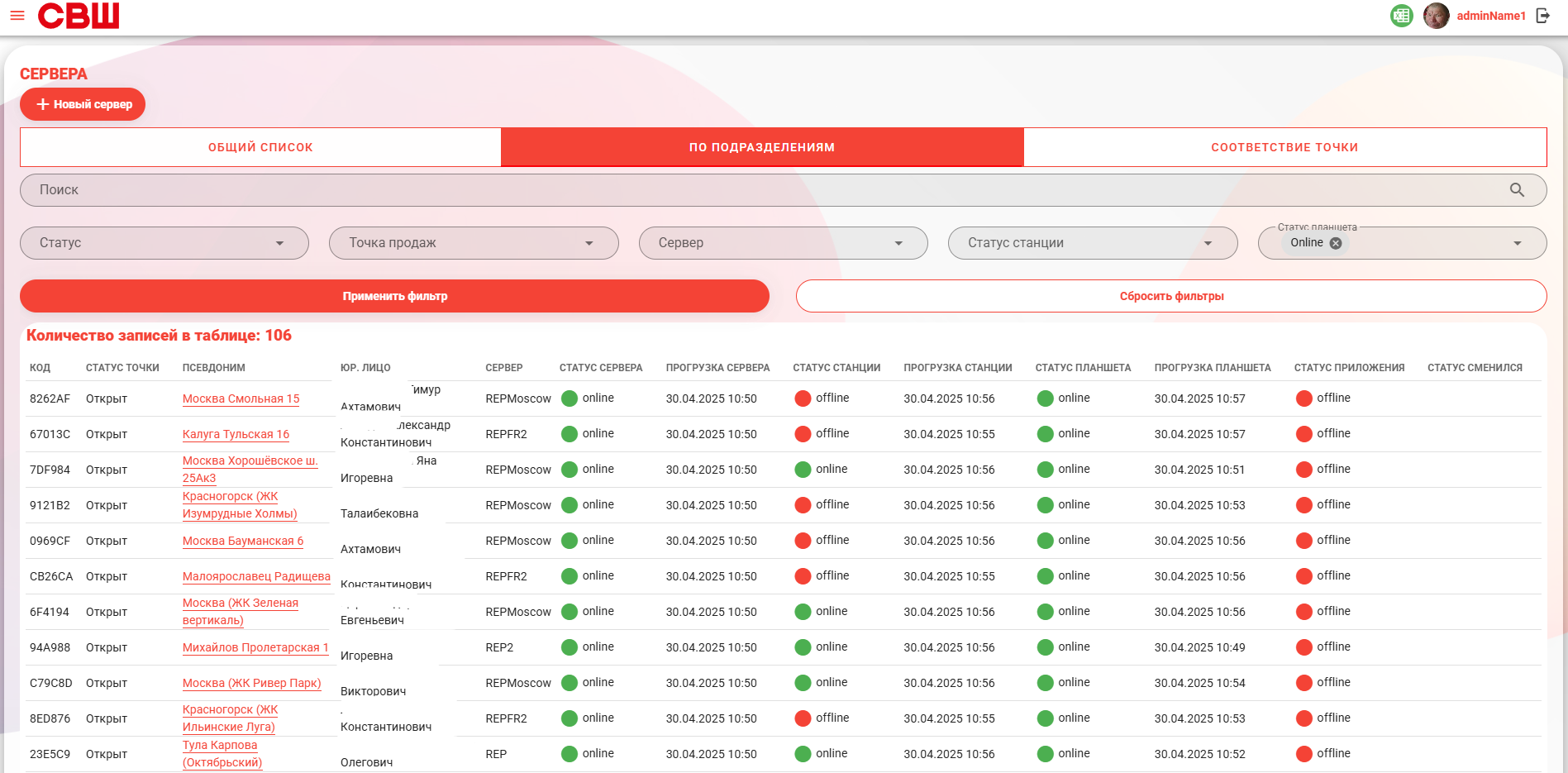Click the green station status dot for 7DF984
This screenshot has height=773, width=1568.
[803, 470]
